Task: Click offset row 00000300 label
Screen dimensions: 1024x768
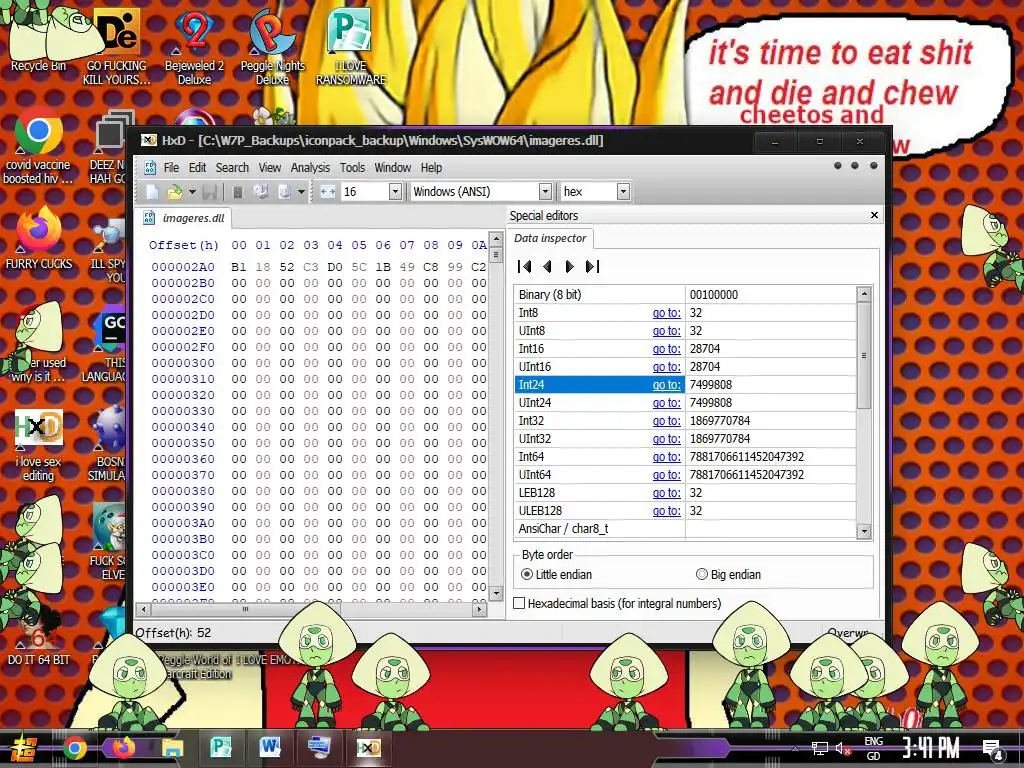Action: click(x=183, y=363)
